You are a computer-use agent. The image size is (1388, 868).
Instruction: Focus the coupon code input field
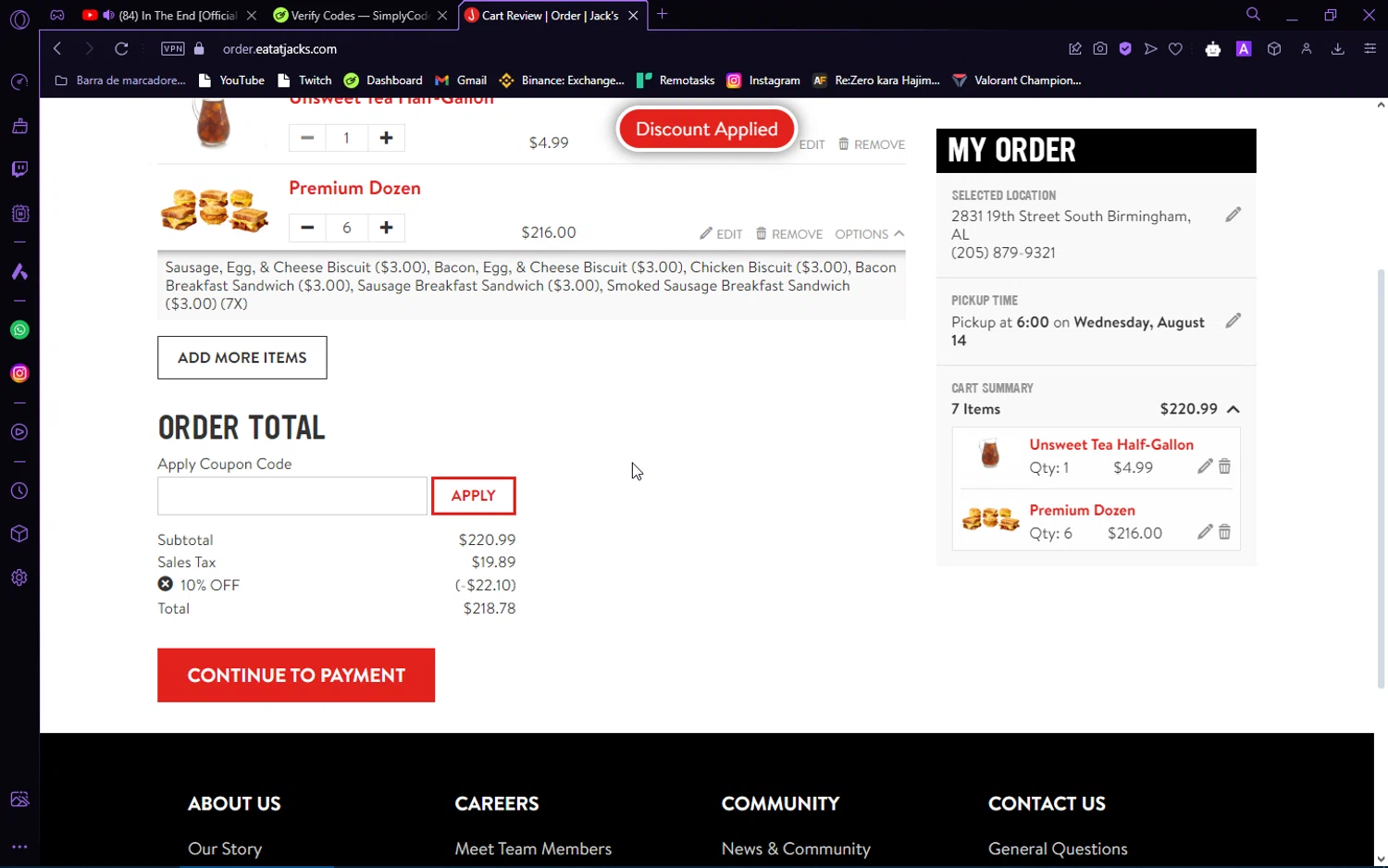[x=292, y=496]
